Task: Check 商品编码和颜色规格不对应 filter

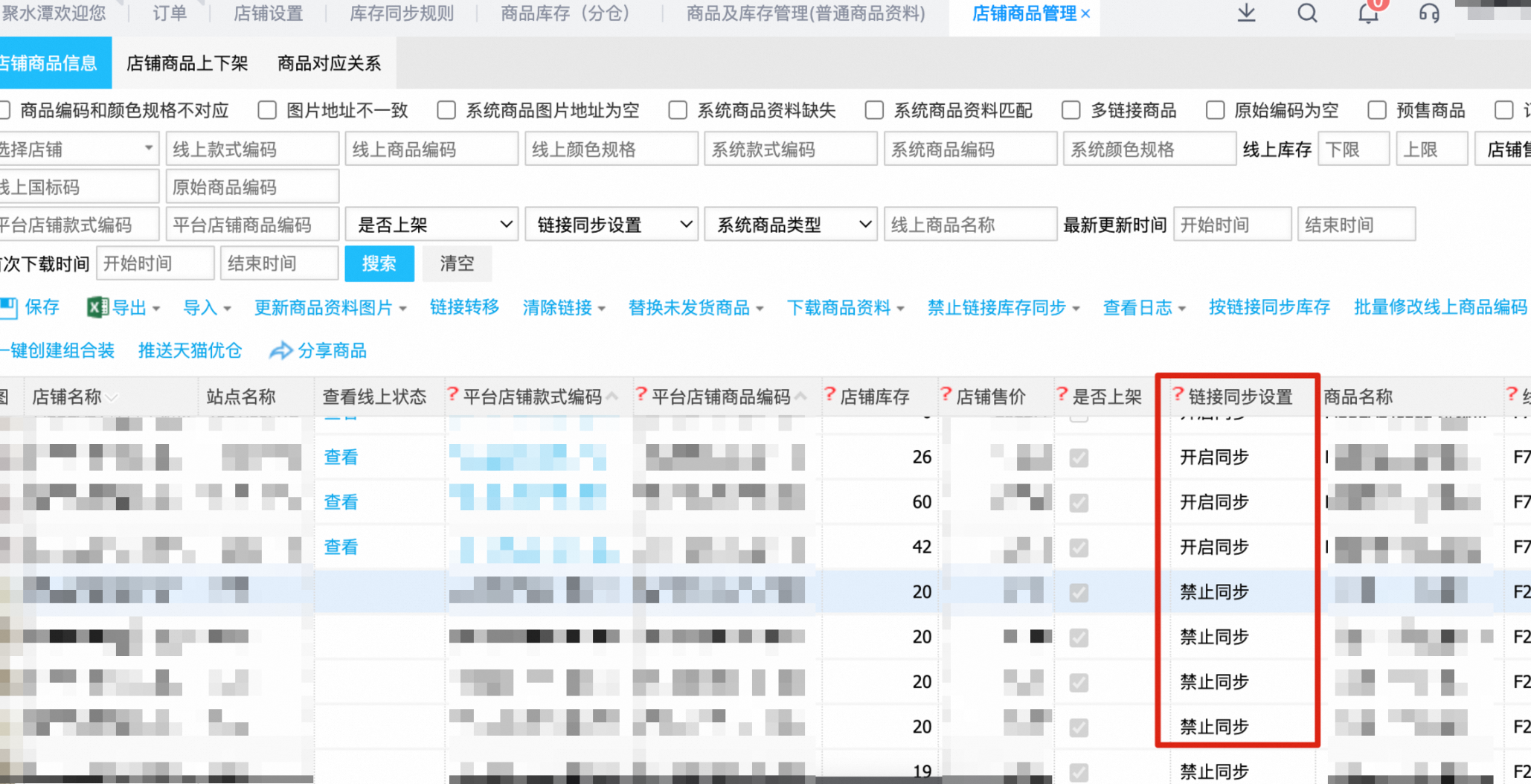Action: coord(4,110)
